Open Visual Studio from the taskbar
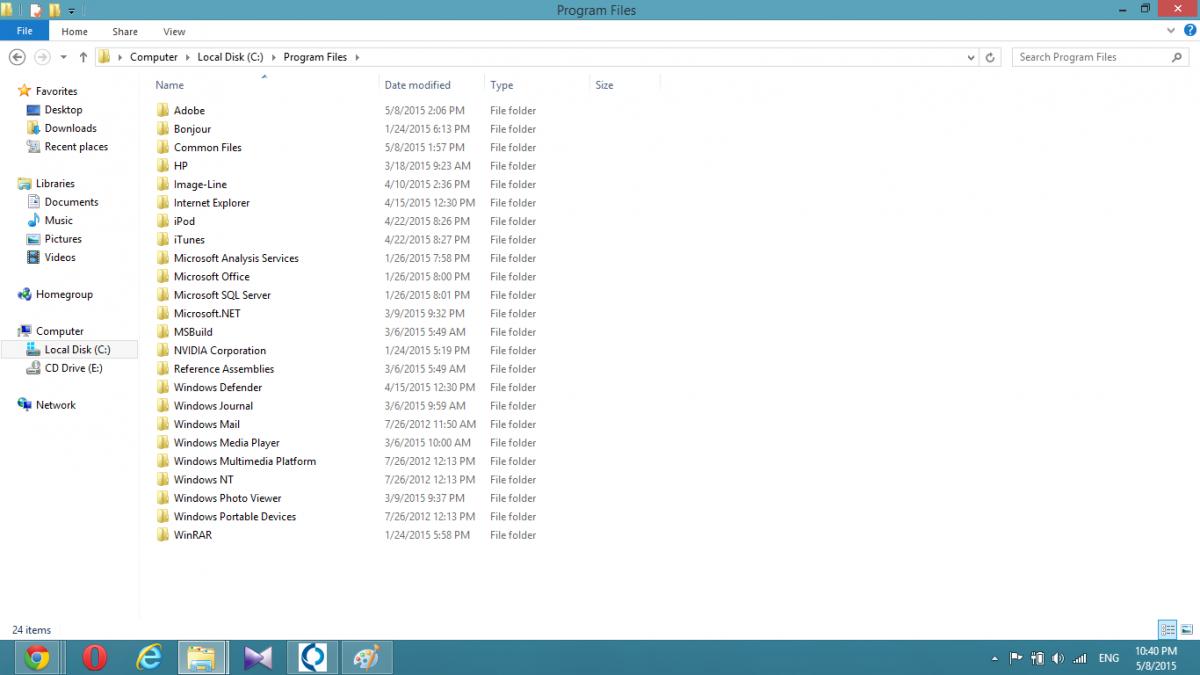This screenshot has height=675, width=1200. pyautogui.click(x=258, y=657)
